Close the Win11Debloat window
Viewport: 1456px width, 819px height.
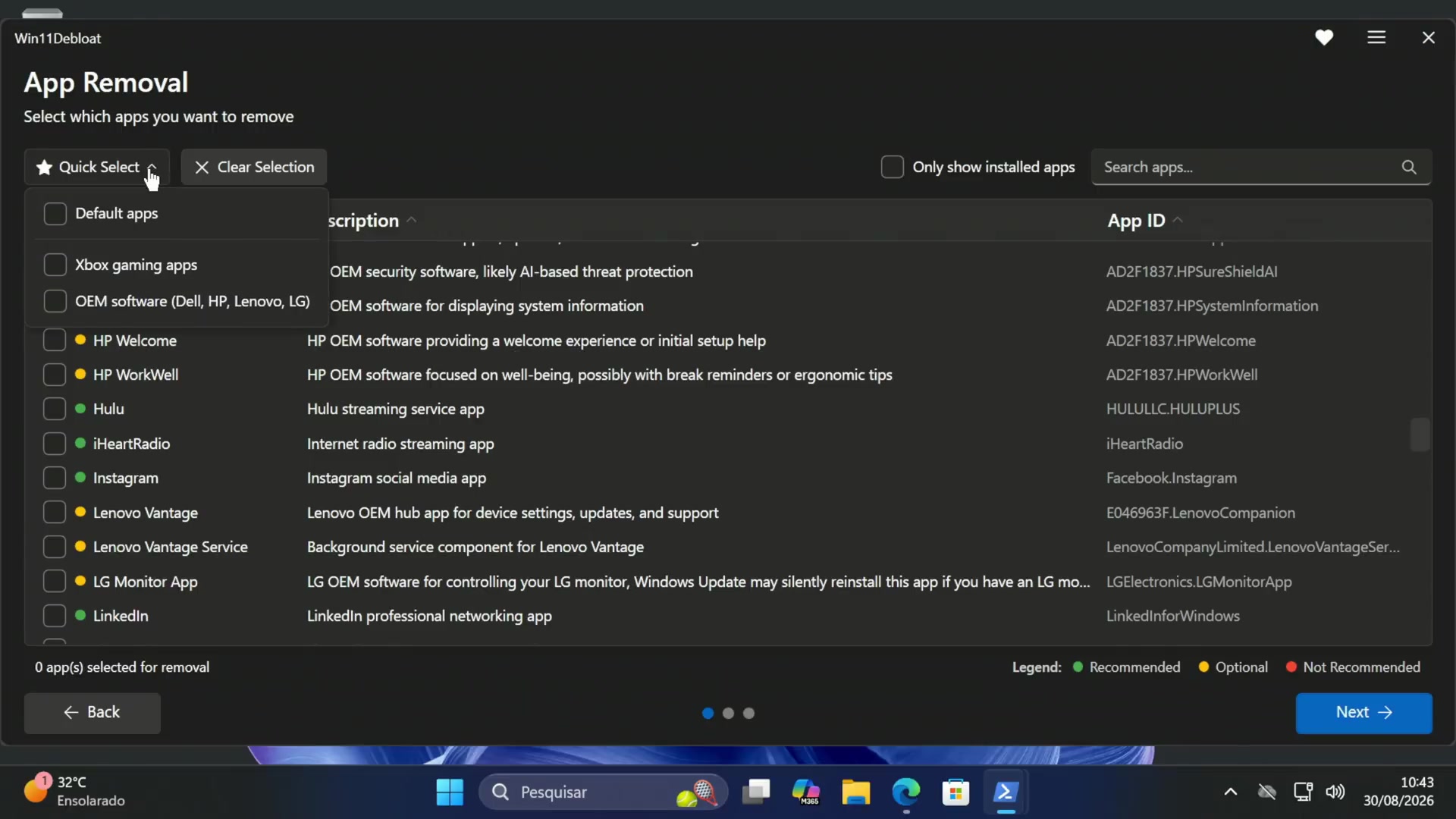tap(1429, 38)
